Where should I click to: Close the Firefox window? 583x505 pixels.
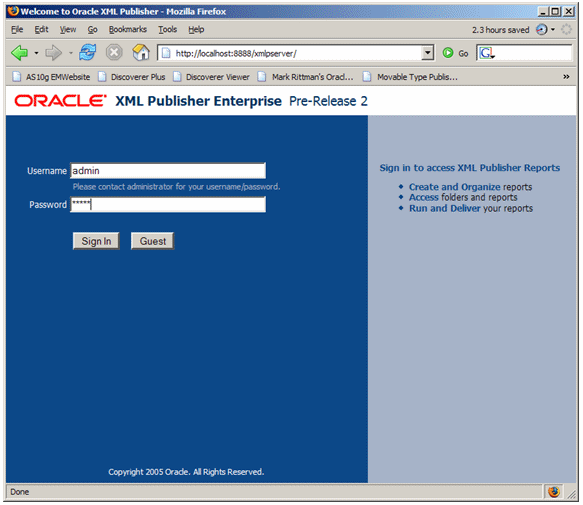(x=568, y=12)
